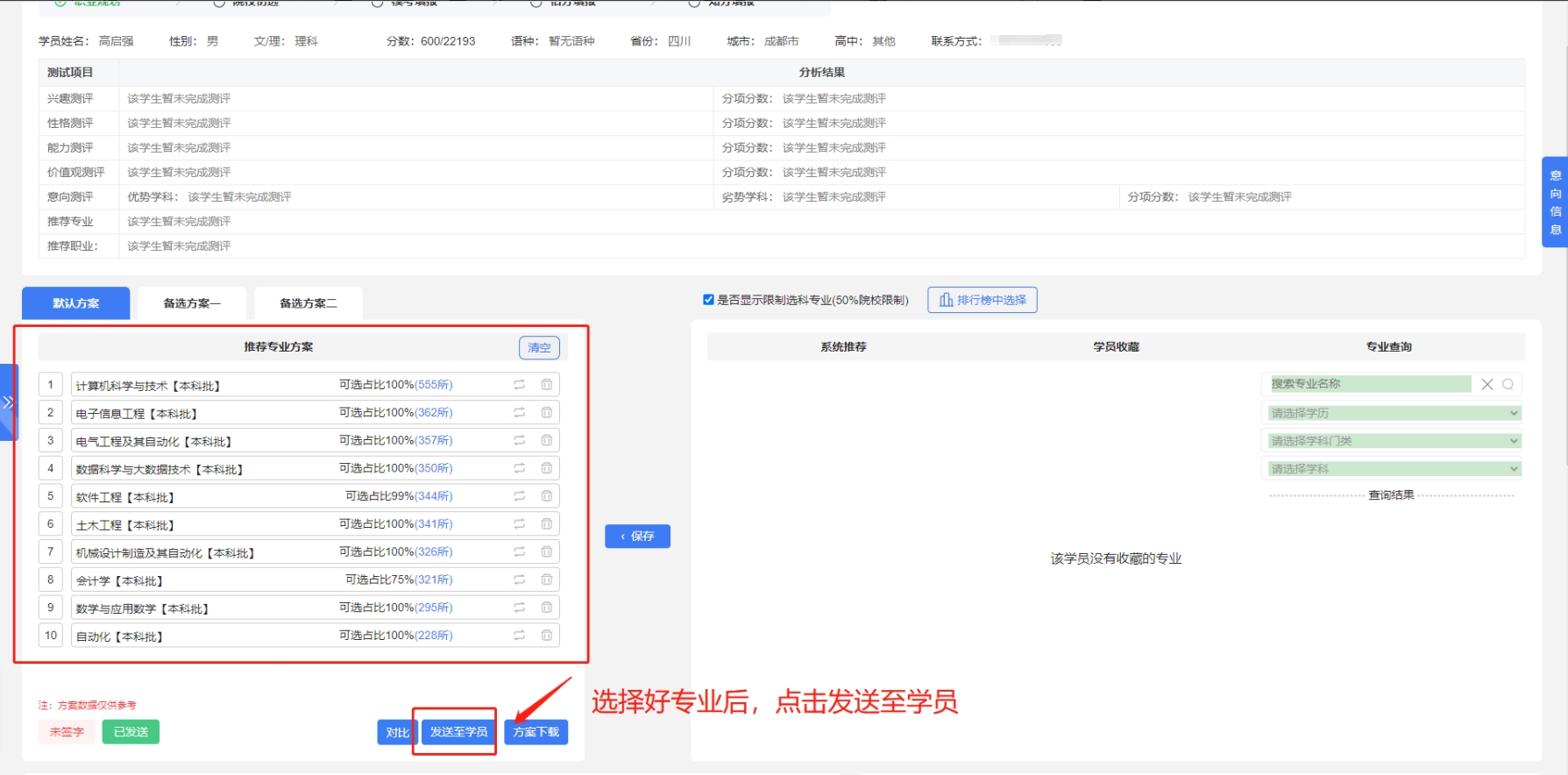1568x775 pixels.
Task: Trash icon for 会计学 row
Action: 546,579
